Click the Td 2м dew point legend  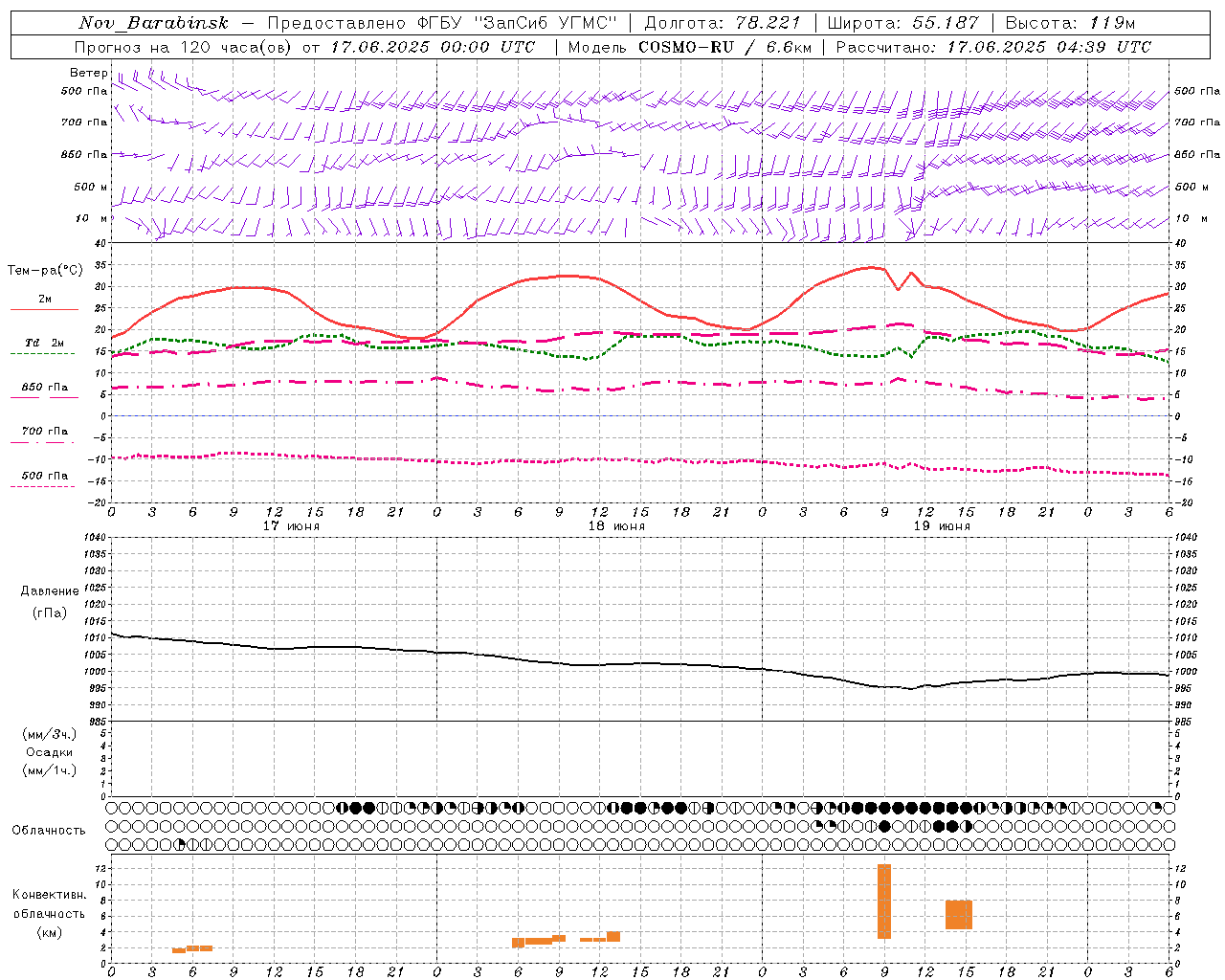coord(44,343)
